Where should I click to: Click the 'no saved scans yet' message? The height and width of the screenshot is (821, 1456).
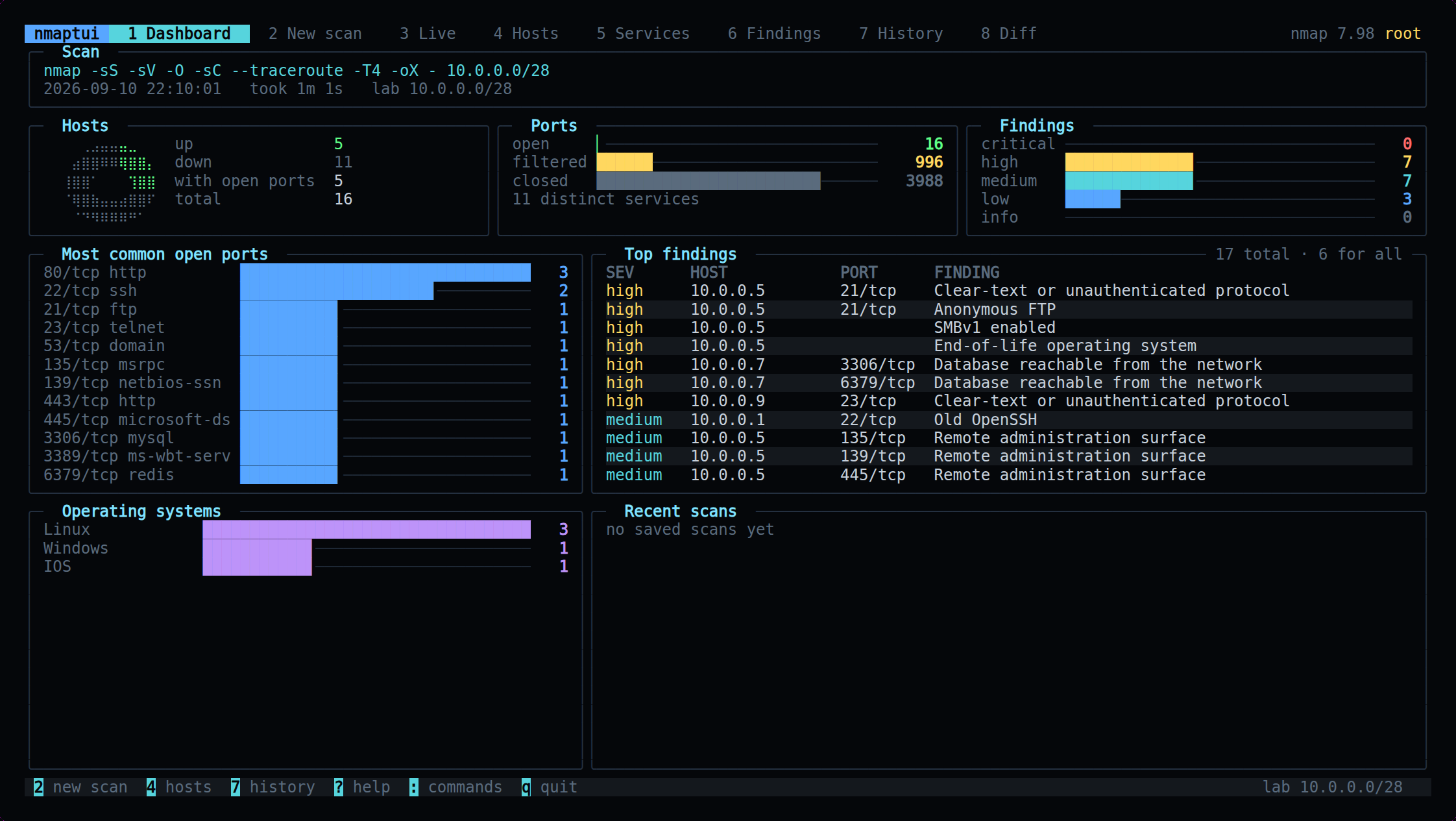(x=690, y=530)
